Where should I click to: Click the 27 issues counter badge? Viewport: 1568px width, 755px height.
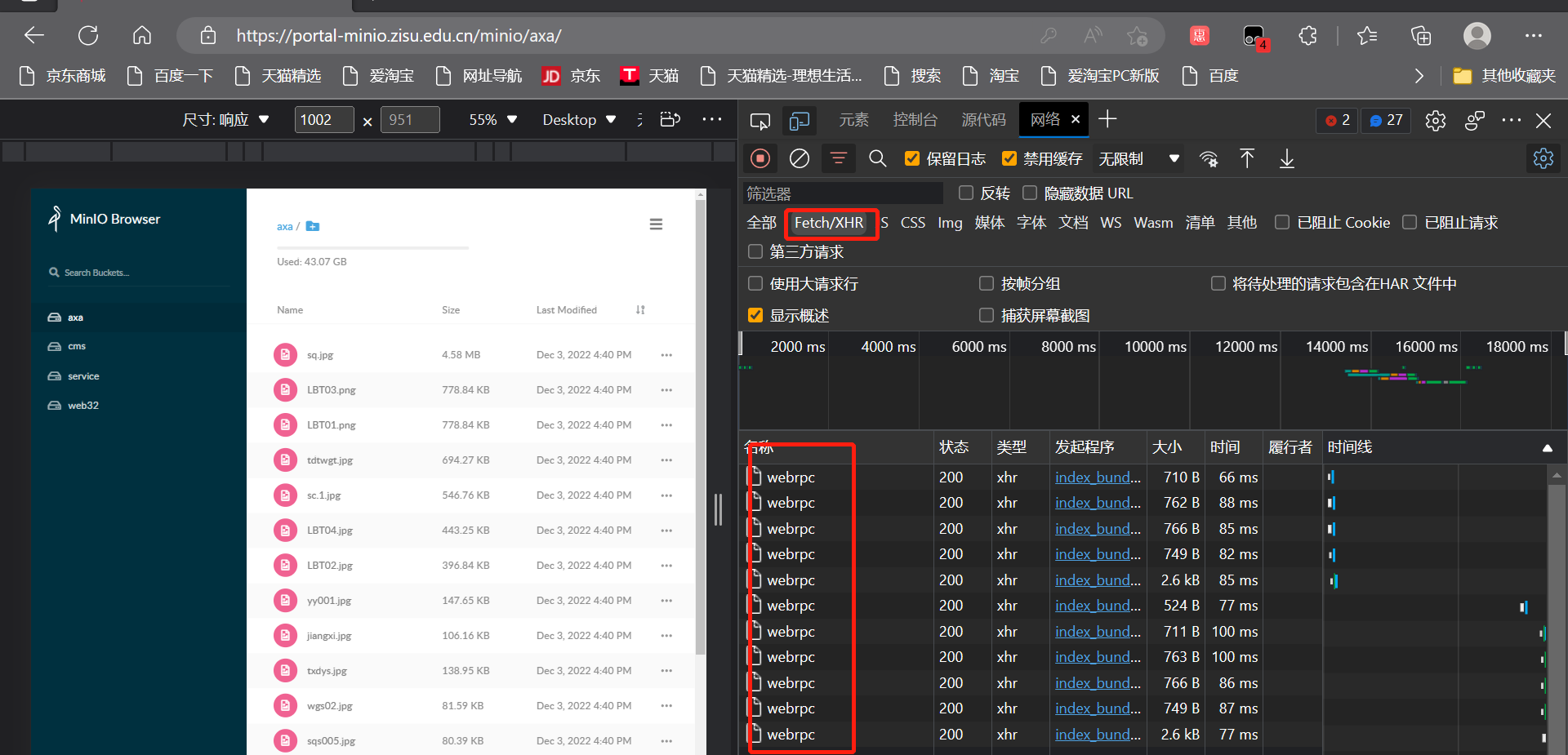point(1386,121)
